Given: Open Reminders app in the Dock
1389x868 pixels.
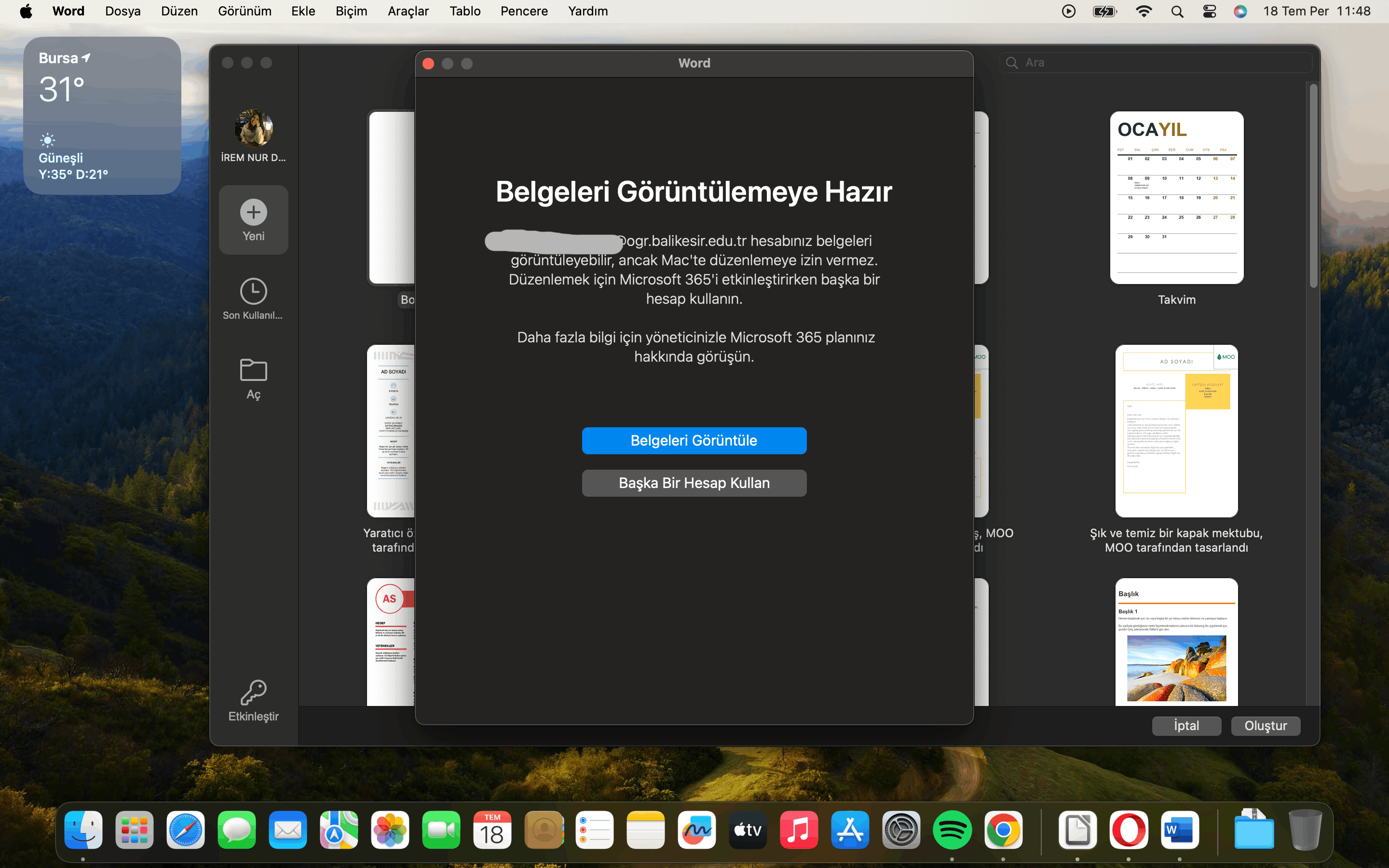Looking at the screenshot, I should click(x=594, y=829).
